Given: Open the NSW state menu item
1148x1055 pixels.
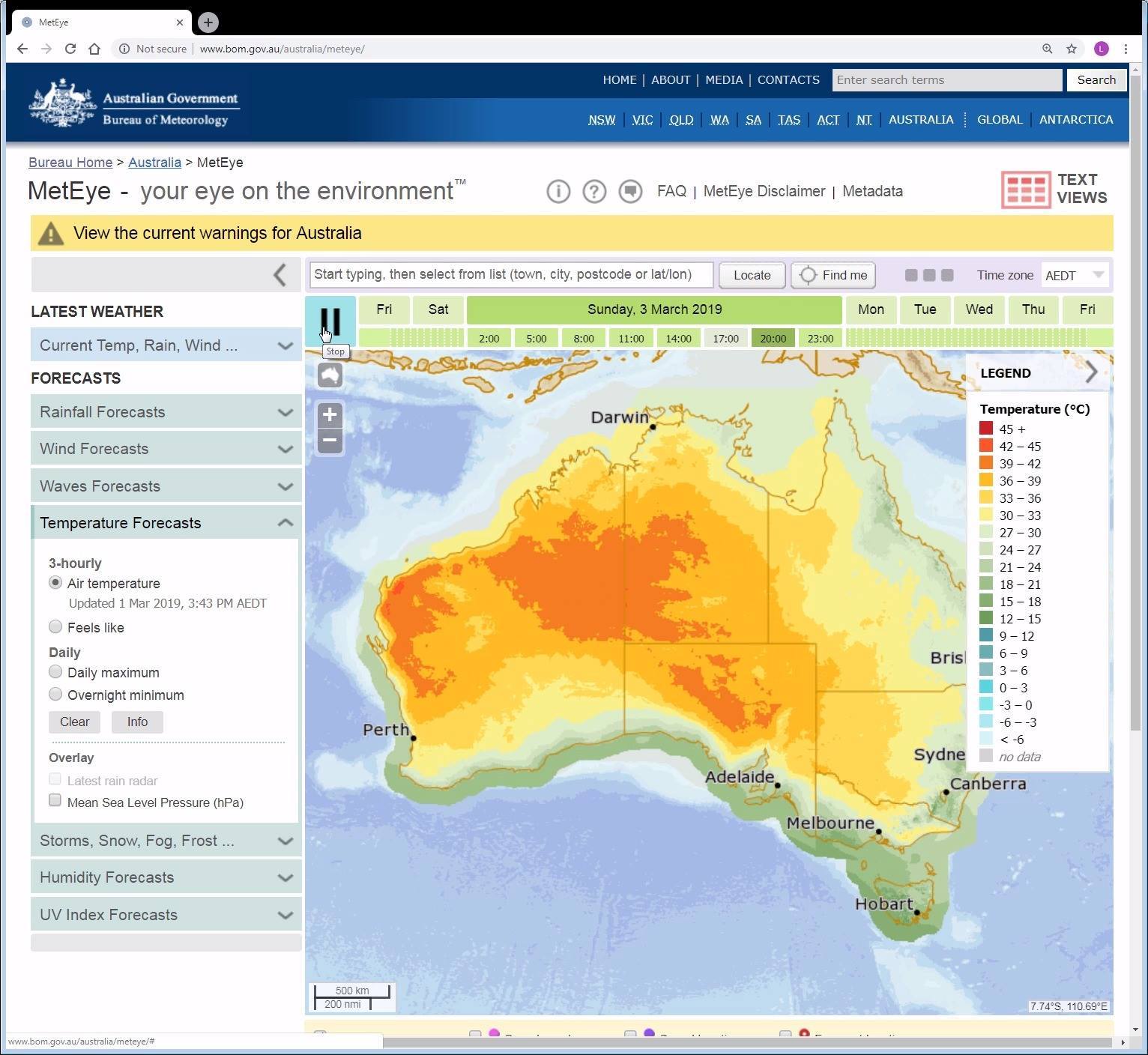Looking at the screenshot, I should (602, 120).
